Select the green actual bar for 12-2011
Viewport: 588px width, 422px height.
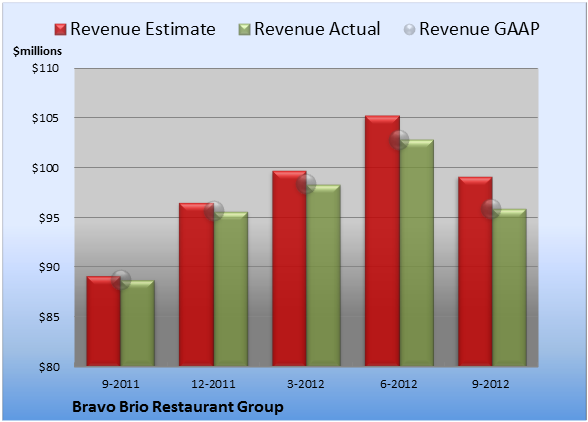tap(231, 289)
